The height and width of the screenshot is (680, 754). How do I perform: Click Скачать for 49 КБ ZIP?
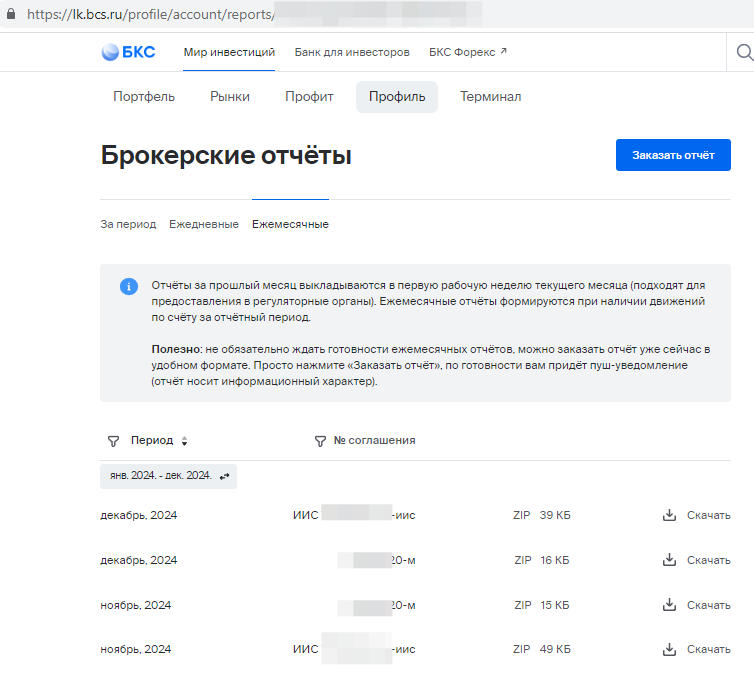pyautogui.click(x=708, y=649)
